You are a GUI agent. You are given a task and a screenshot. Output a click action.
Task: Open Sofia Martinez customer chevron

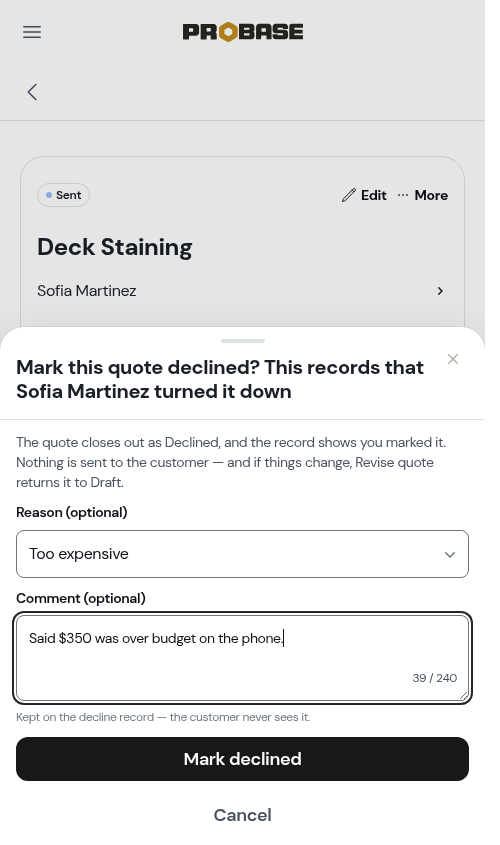[440, 291]
